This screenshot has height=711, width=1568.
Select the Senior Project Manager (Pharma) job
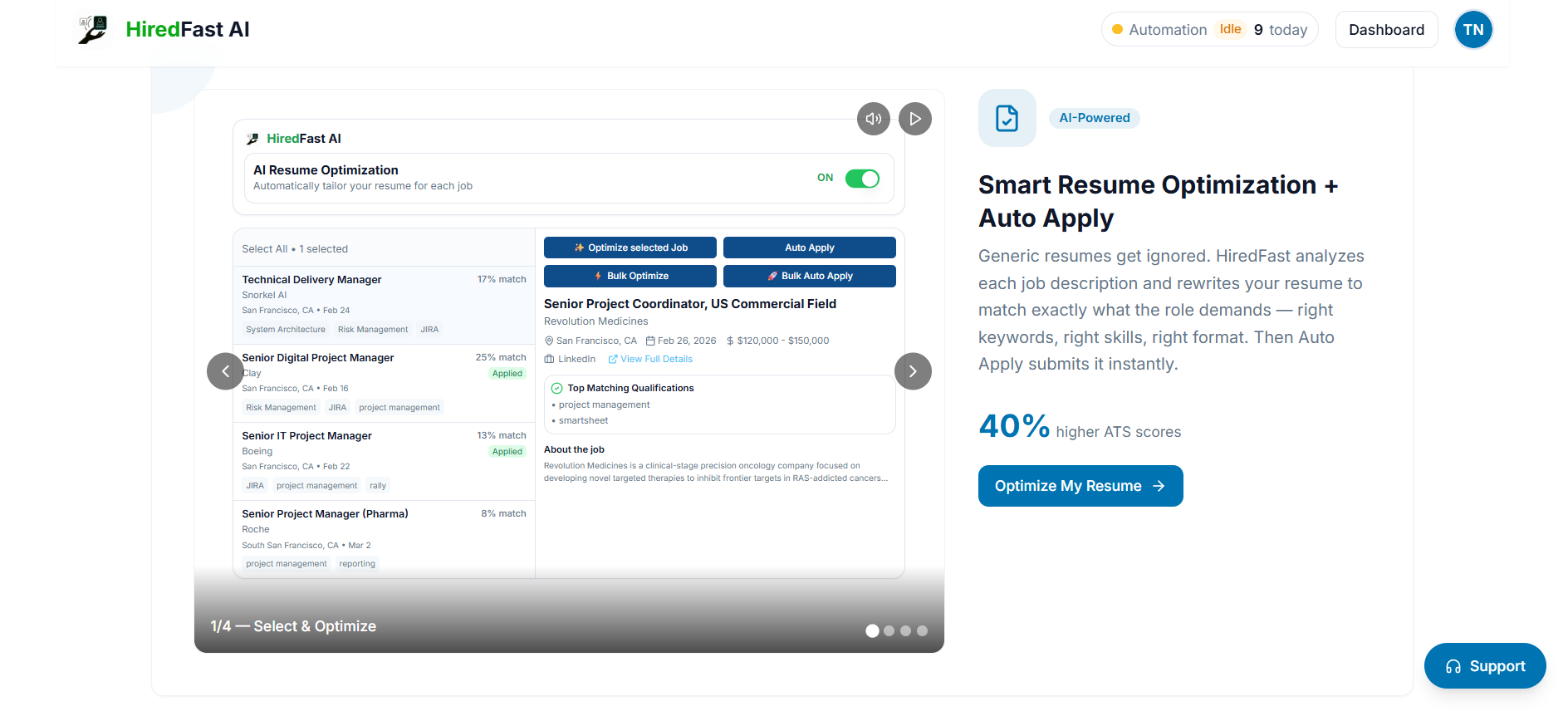click(384, 538)
